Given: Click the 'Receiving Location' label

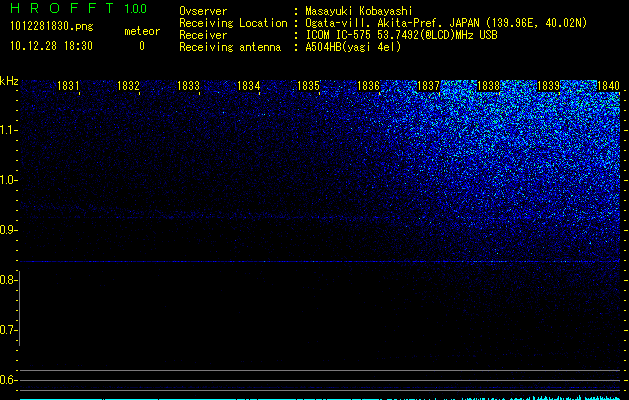Looking at the screenshot, I should tap(233, 23).
